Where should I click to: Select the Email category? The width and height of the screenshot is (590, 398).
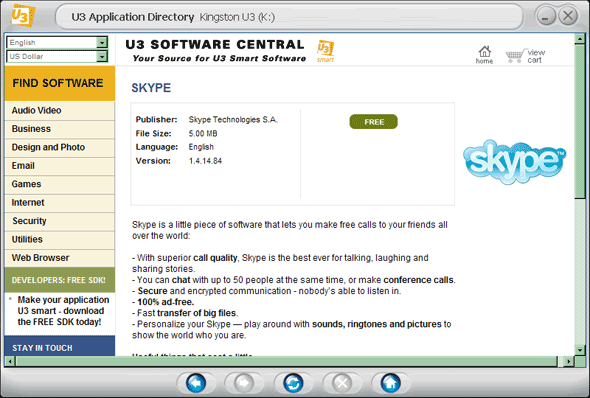[x=60, y=166]
